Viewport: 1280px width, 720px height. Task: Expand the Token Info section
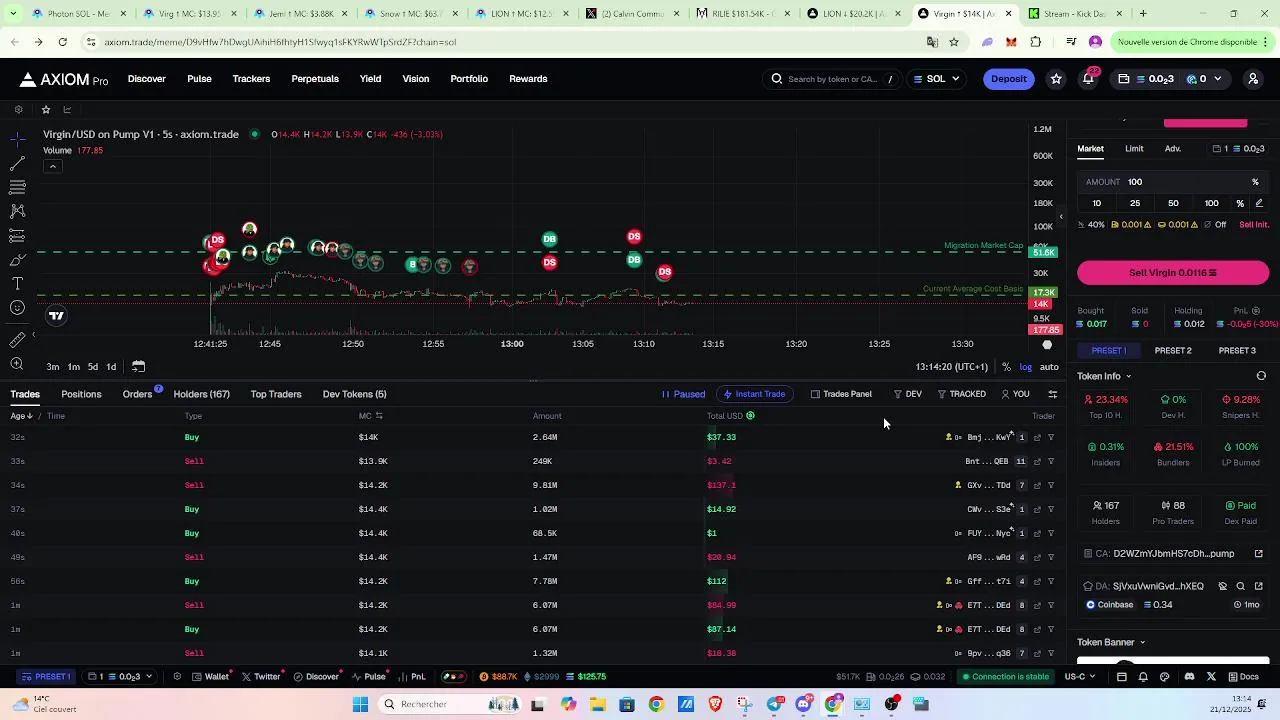[x=1104, y=376]
